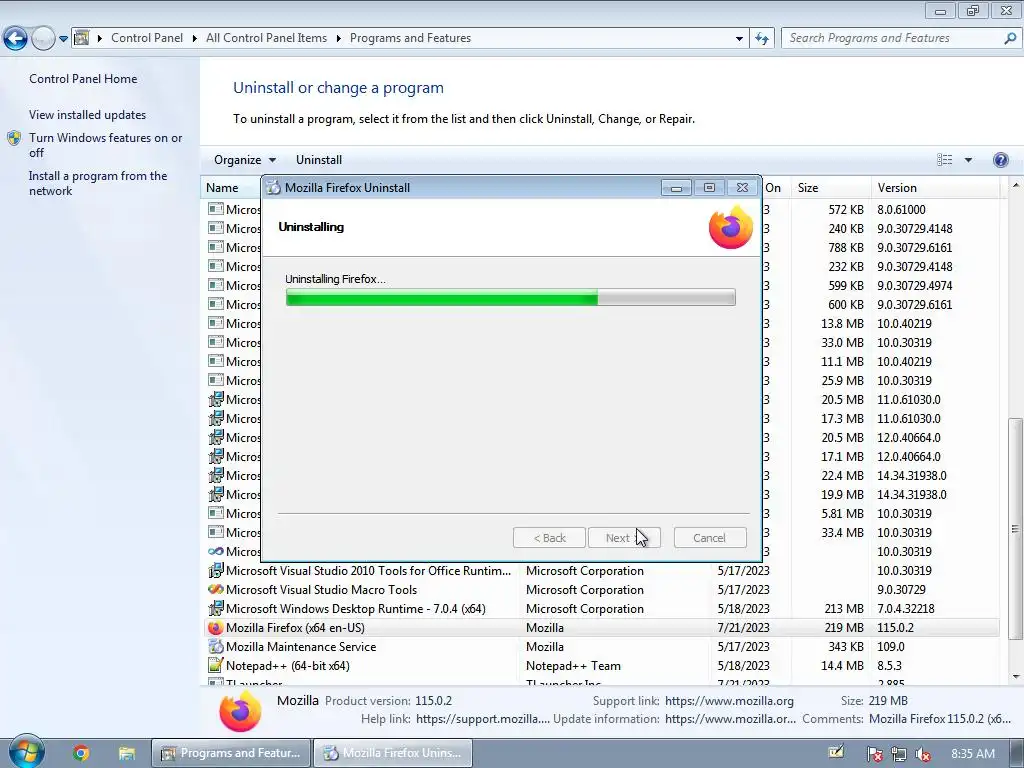This screenshot has height=768, width=1024.
Task: Click All Control Panel Items breadcrumb
Action: click(266, 38)
